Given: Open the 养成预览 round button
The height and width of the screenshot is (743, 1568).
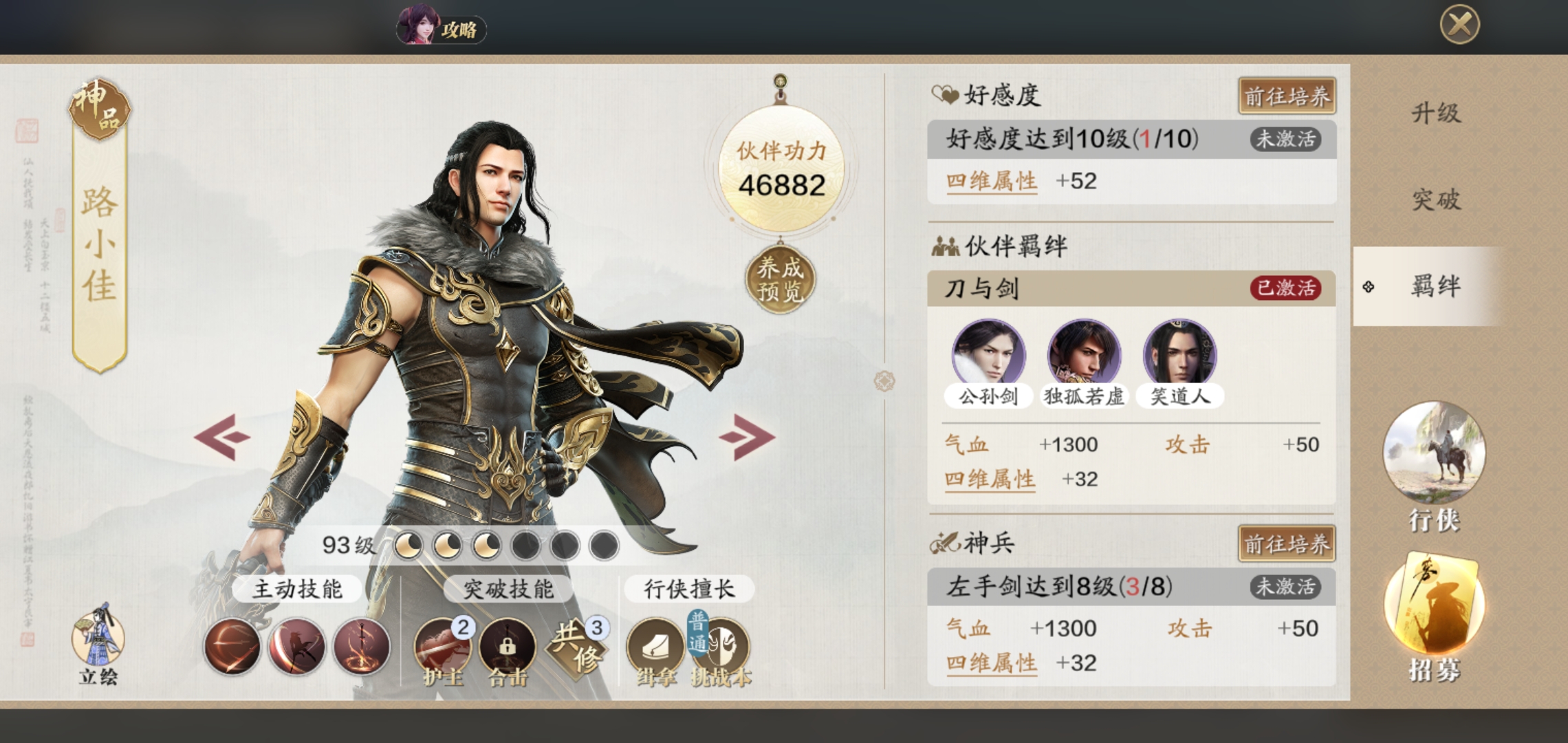Looking at the screenshot, I should [780, 279].
